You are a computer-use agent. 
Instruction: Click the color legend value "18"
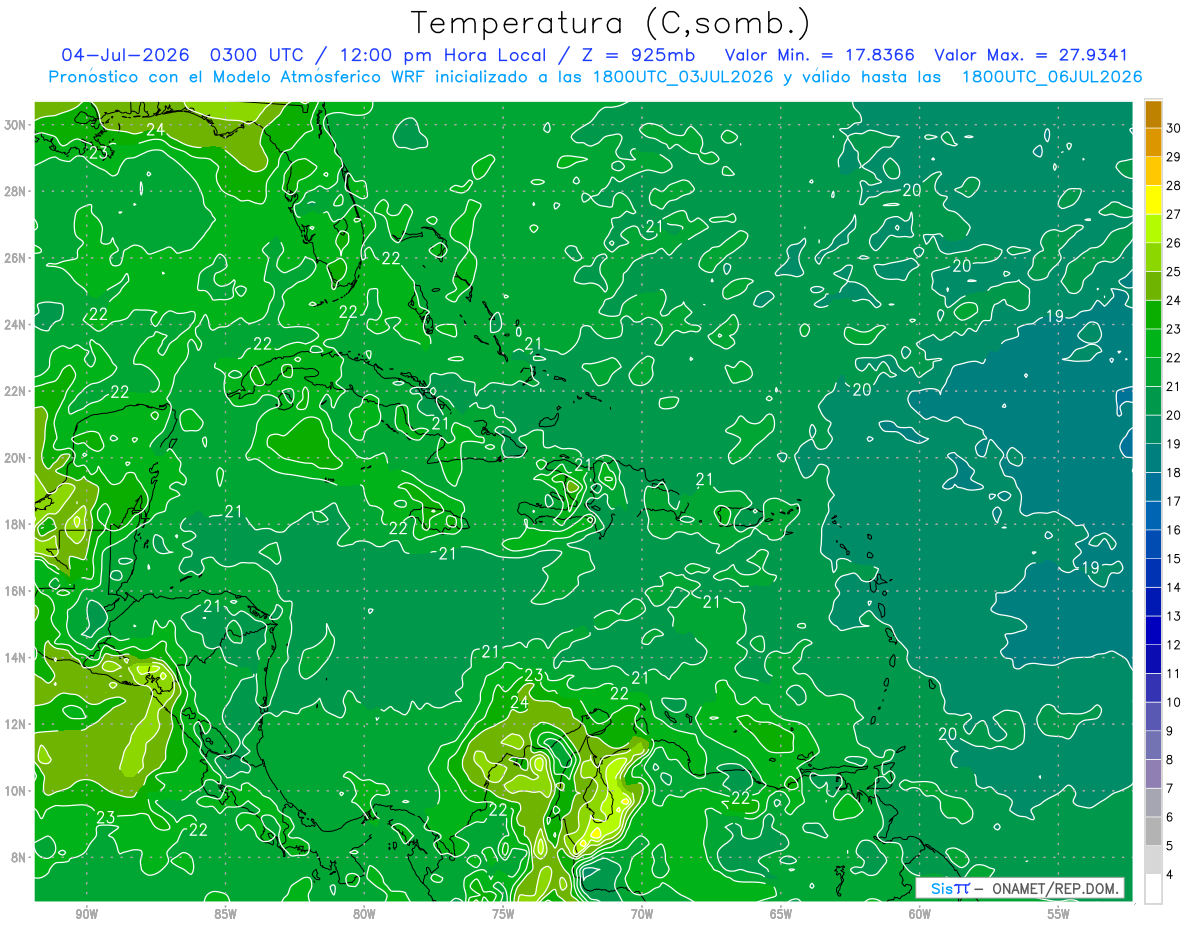(x=1174, y=473)
